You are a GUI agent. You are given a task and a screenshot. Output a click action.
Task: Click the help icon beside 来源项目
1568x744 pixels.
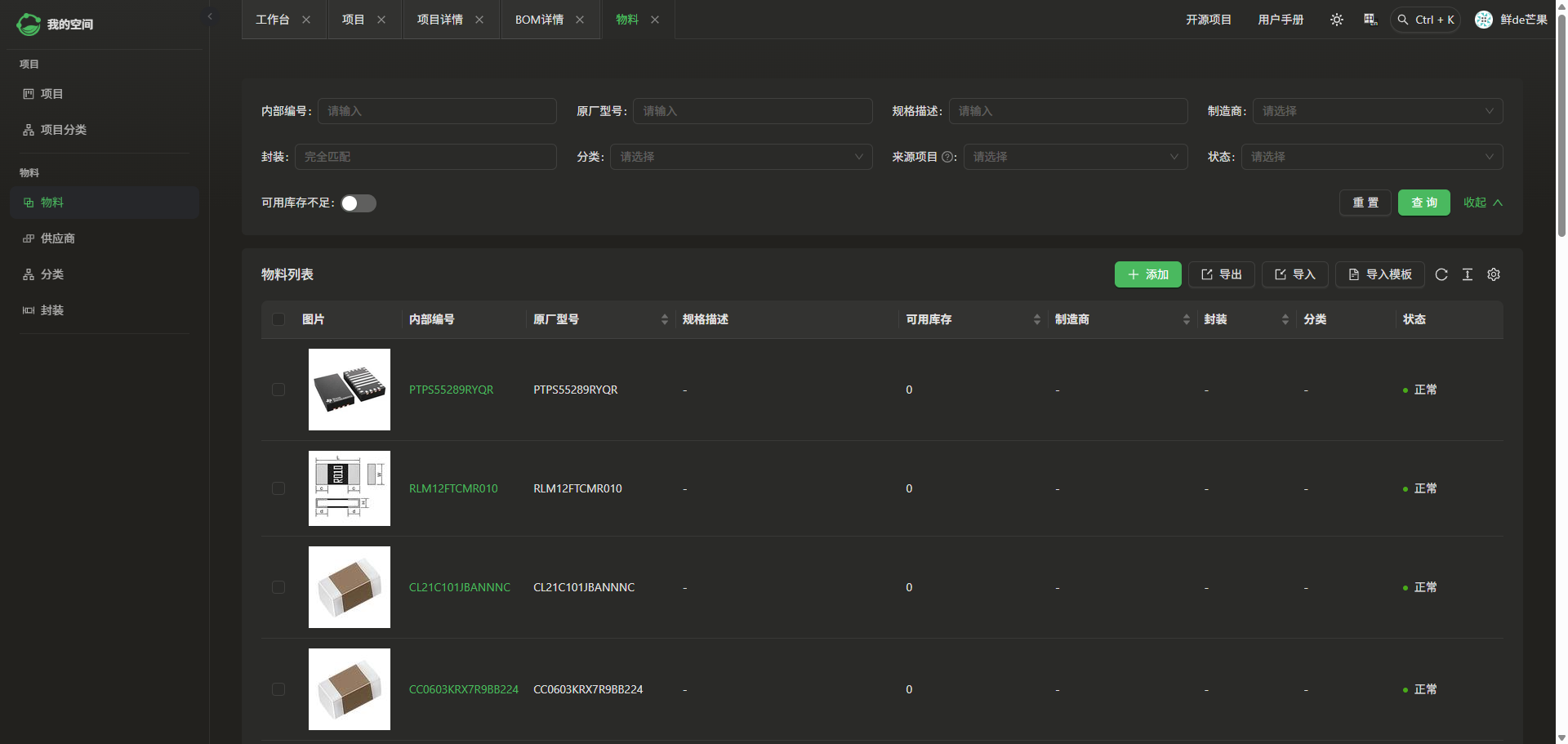(947, 157)
